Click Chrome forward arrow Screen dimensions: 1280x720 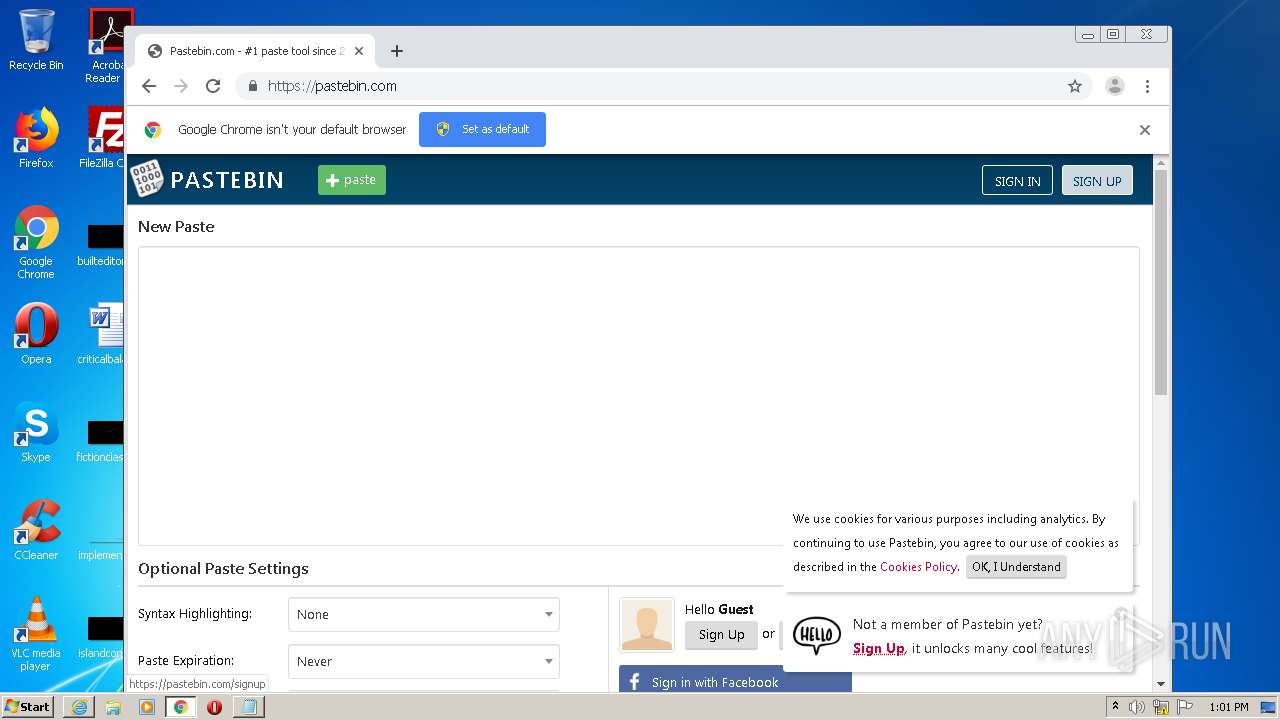point(181,86)
